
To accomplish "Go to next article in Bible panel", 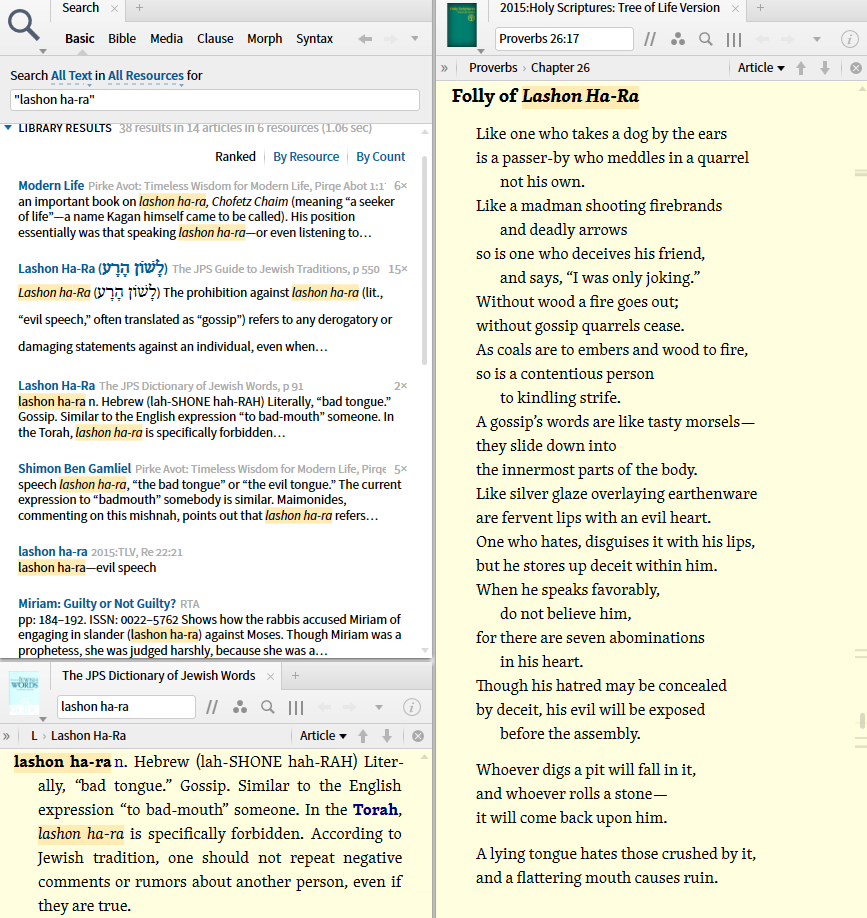I will pos(825,68).
